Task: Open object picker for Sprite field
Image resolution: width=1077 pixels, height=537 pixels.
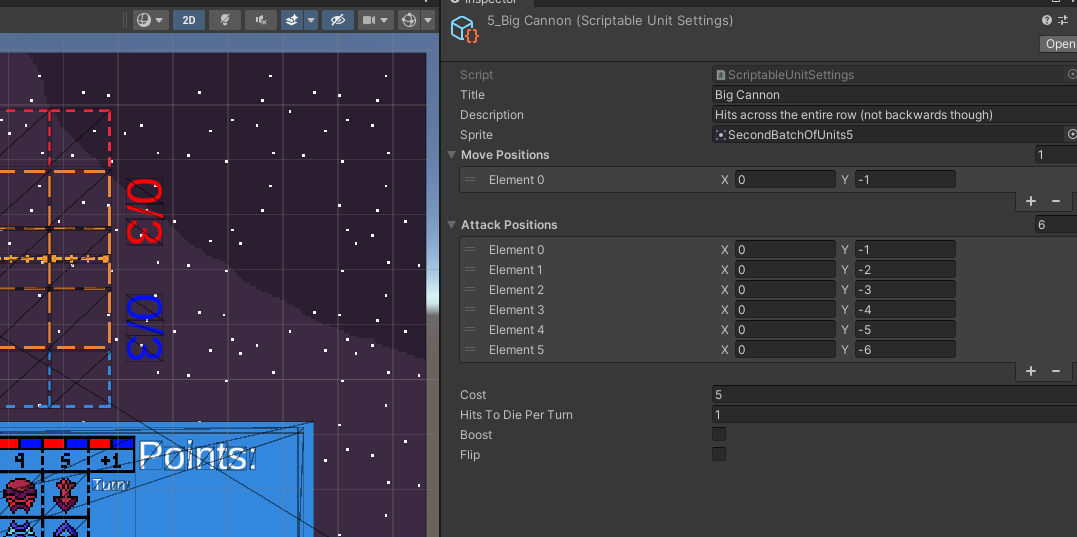Action: pyautogui.click(x=1072, y=135)
